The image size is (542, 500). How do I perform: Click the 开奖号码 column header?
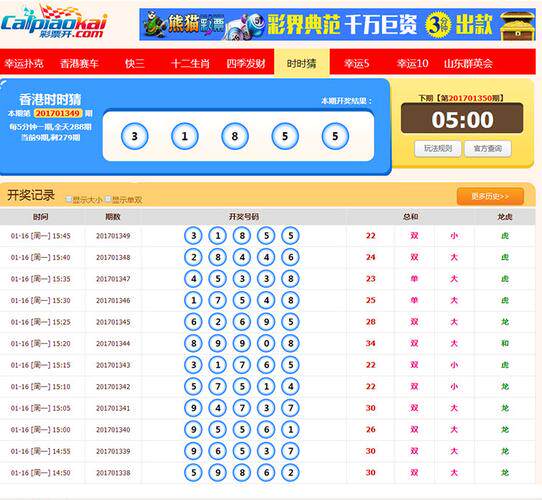[x=244, y=217]
